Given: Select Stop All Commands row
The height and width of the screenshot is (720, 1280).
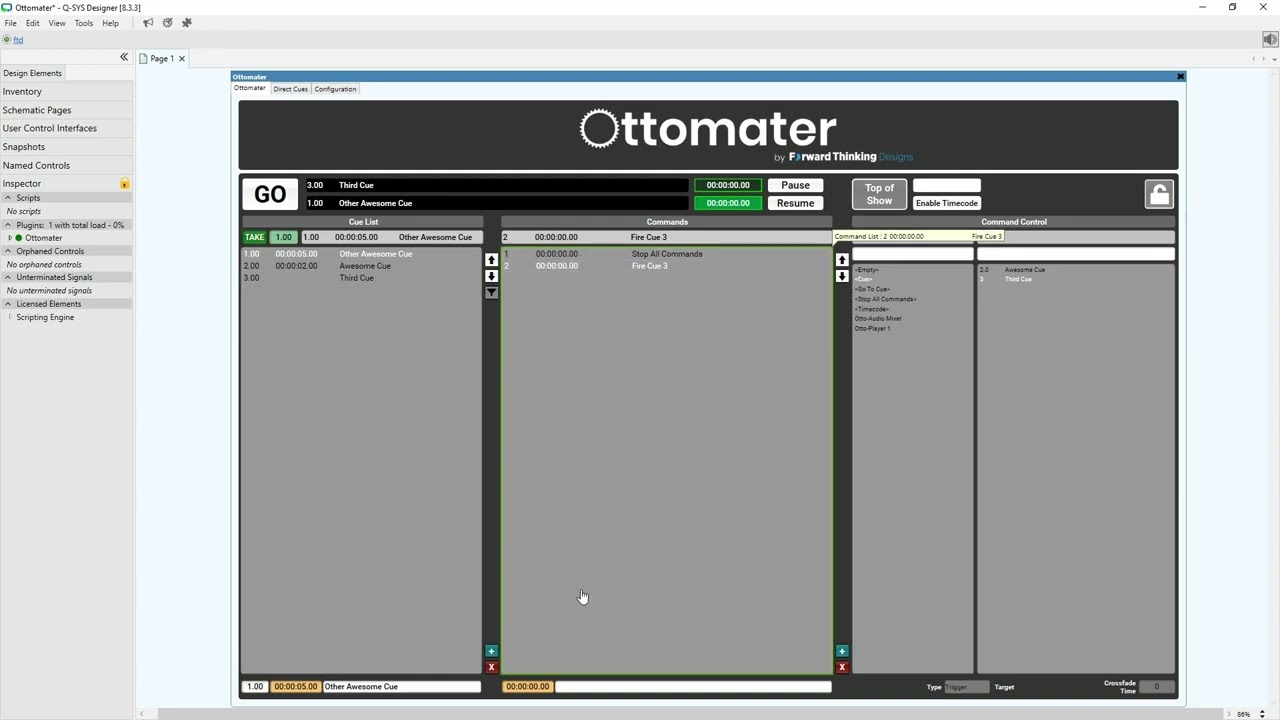Looking at the screenshot, I should tap(666, 254).
